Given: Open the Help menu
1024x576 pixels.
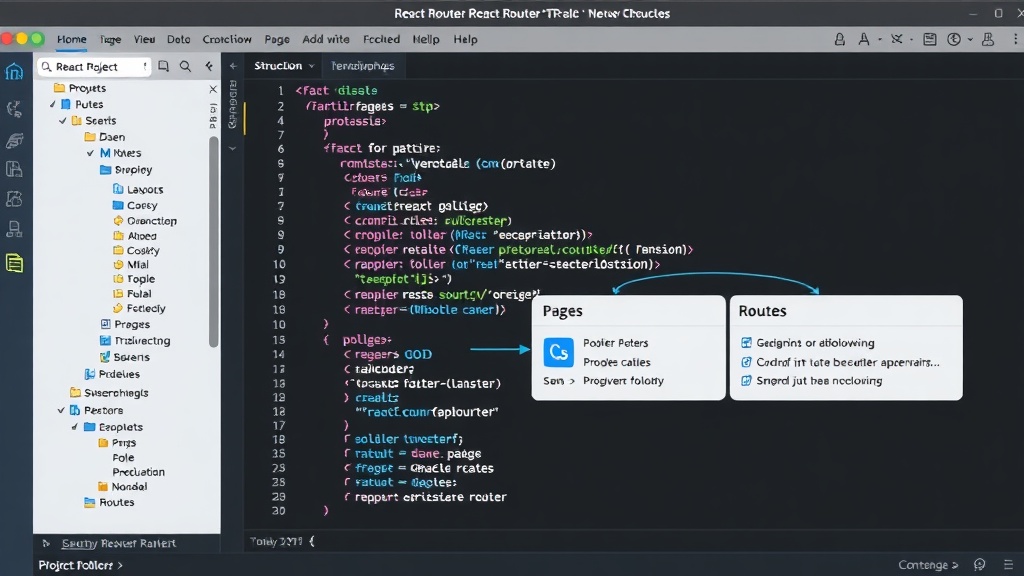Looking at the screenshot, I should coord(466,39).
